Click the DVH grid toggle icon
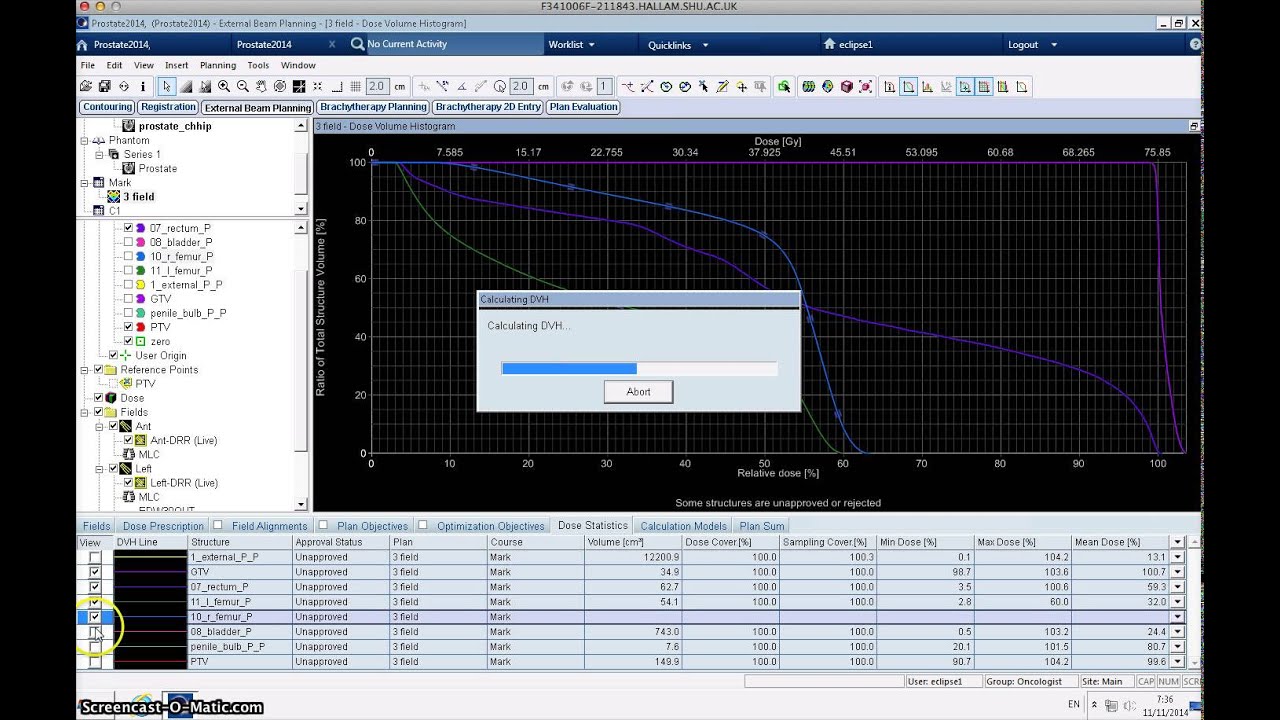This screenshot has height=720, width=1280. tap(984, 86)
